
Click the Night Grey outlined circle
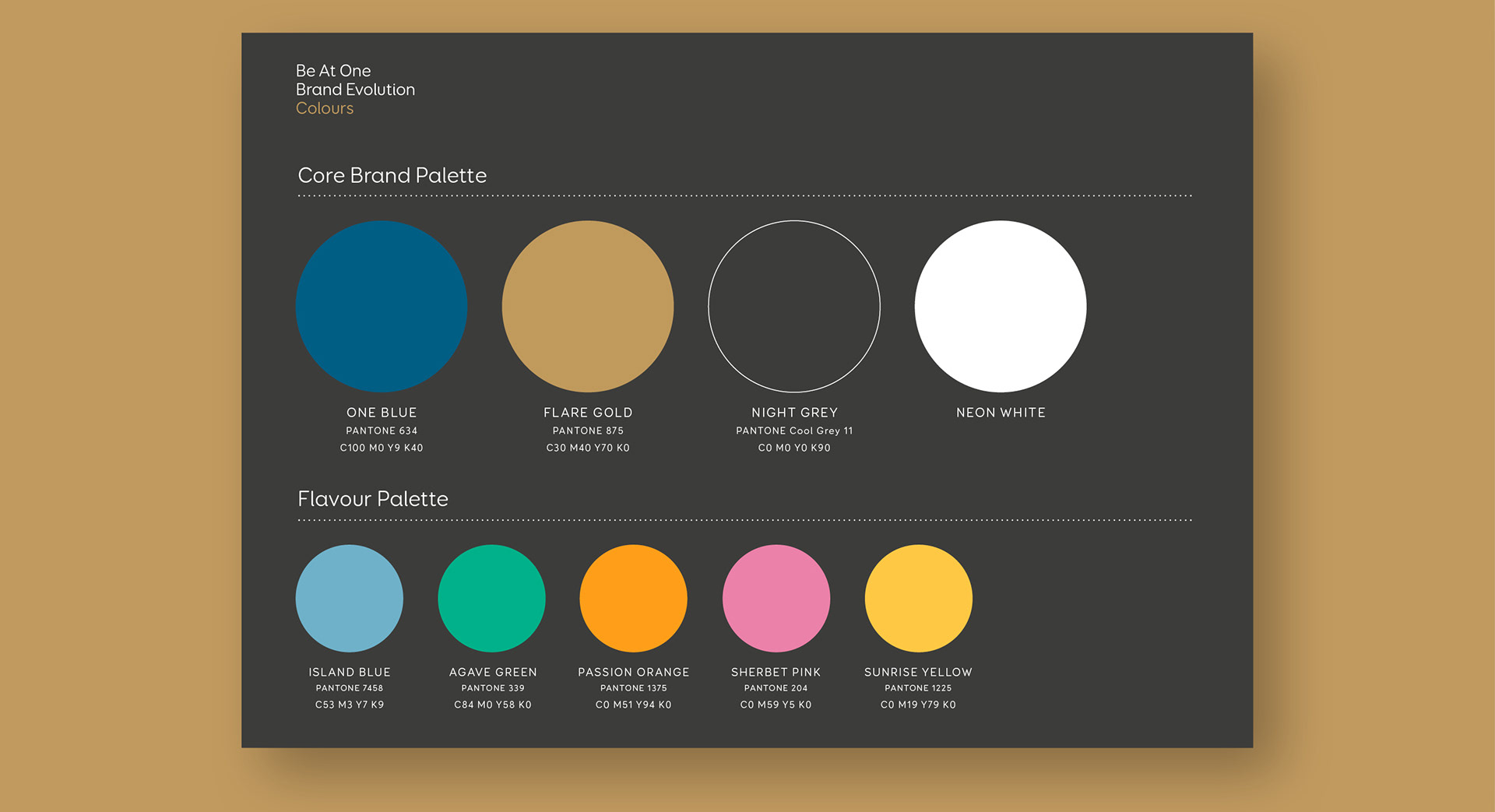pyautogui.click(x=794, y=306)
